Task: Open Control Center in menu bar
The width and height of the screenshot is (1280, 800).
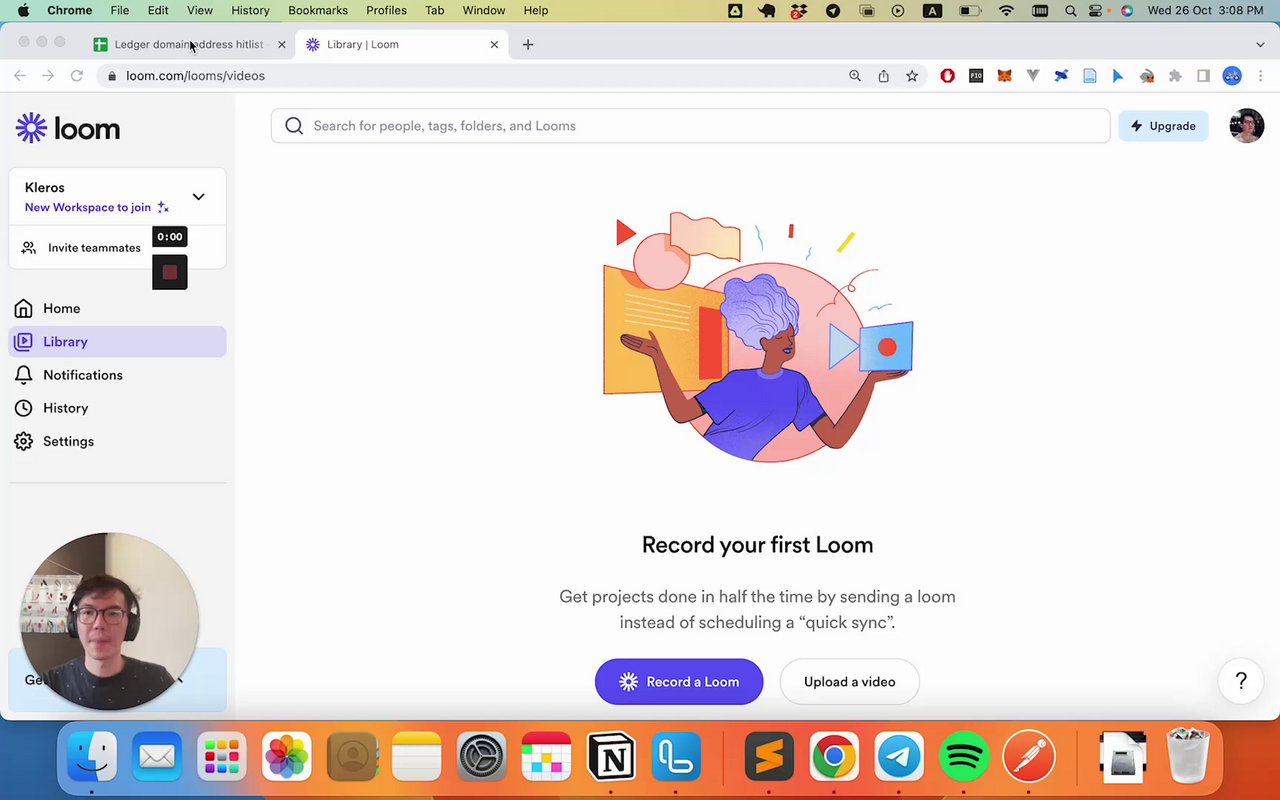Action: pos(1098,10)
